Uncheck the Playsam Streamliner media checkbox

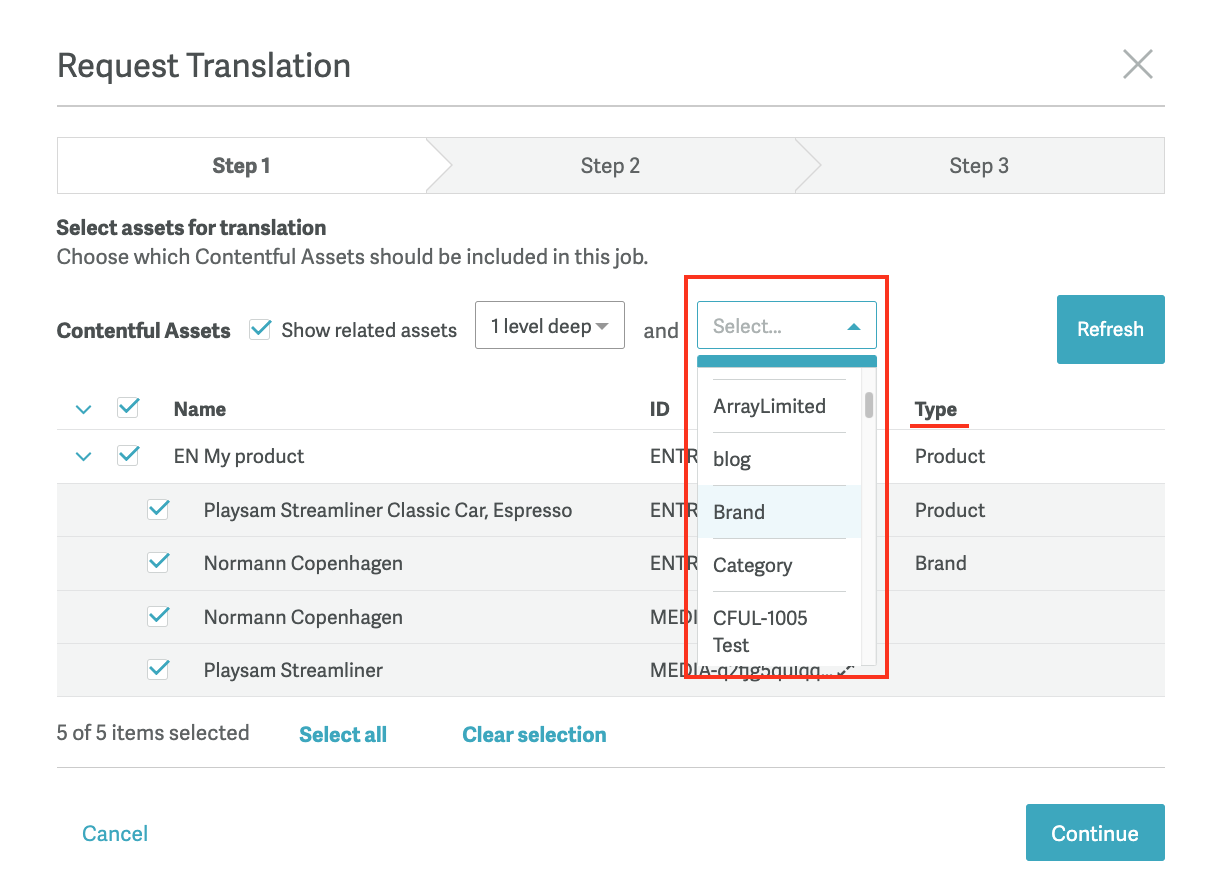[x=158, y=669]
